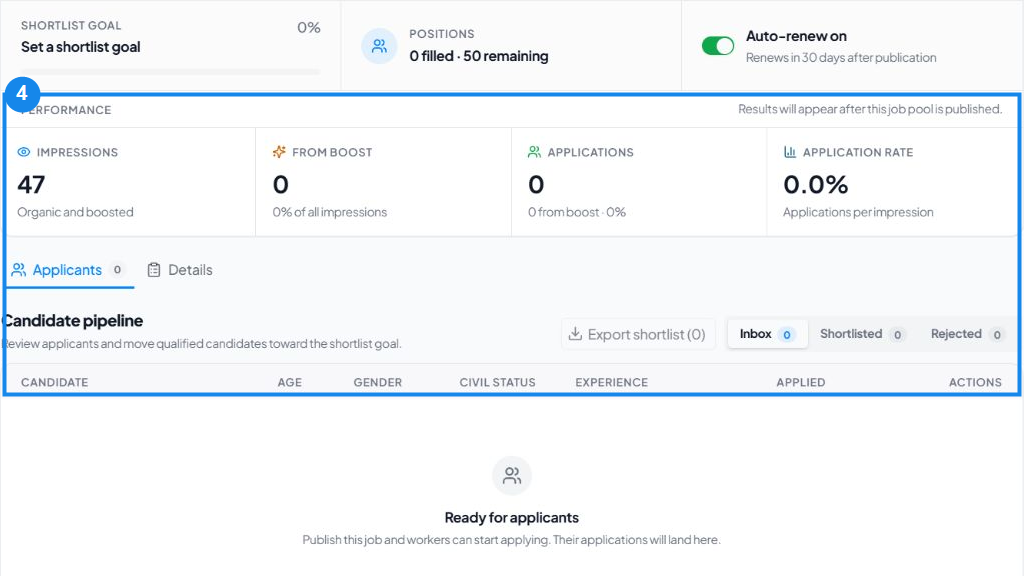Screen dimensions: 1024x576
Task: View the Rejected candidates tab
Action: pos(967,334)
